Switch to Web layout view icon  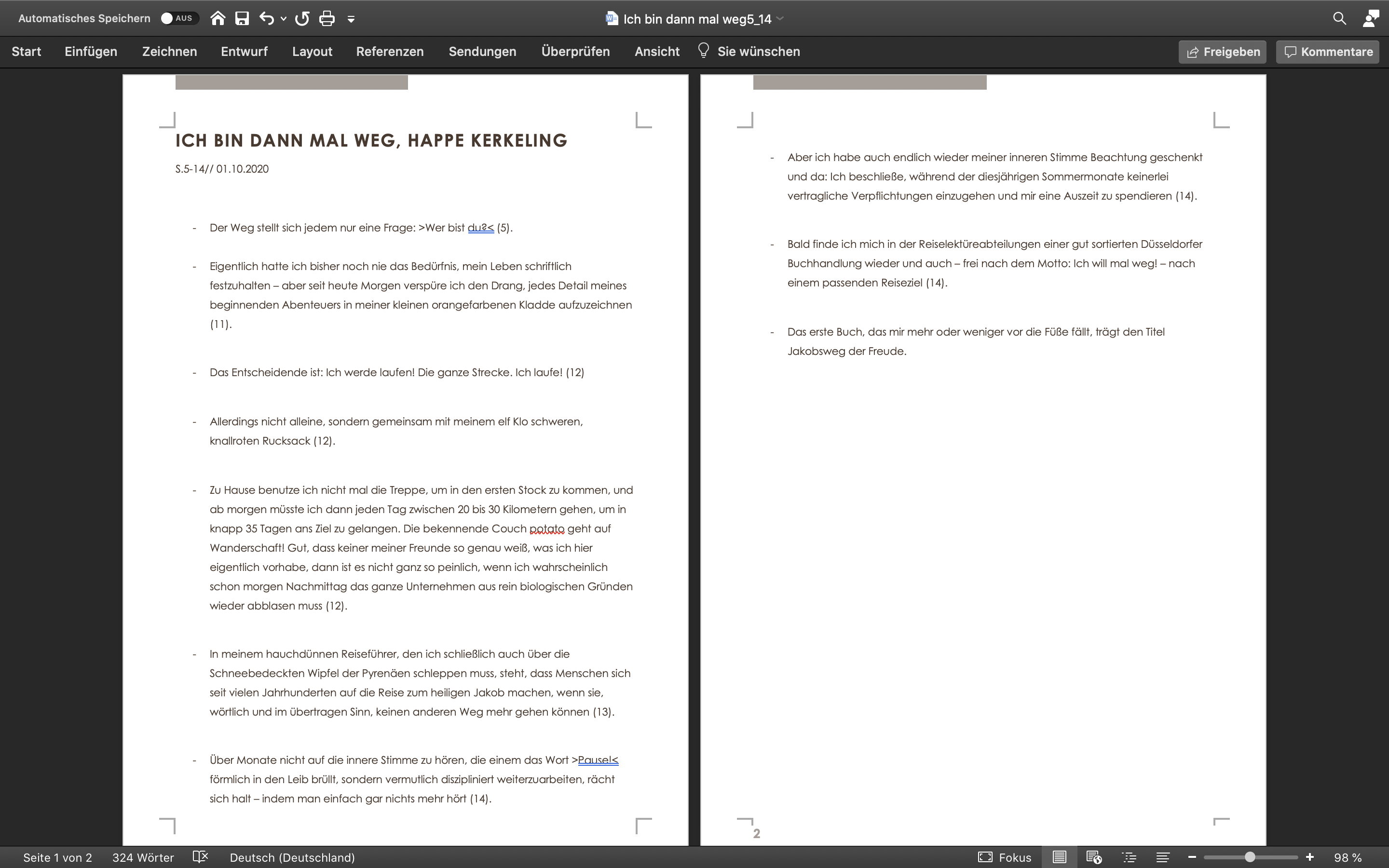(x=1093, y=857)
